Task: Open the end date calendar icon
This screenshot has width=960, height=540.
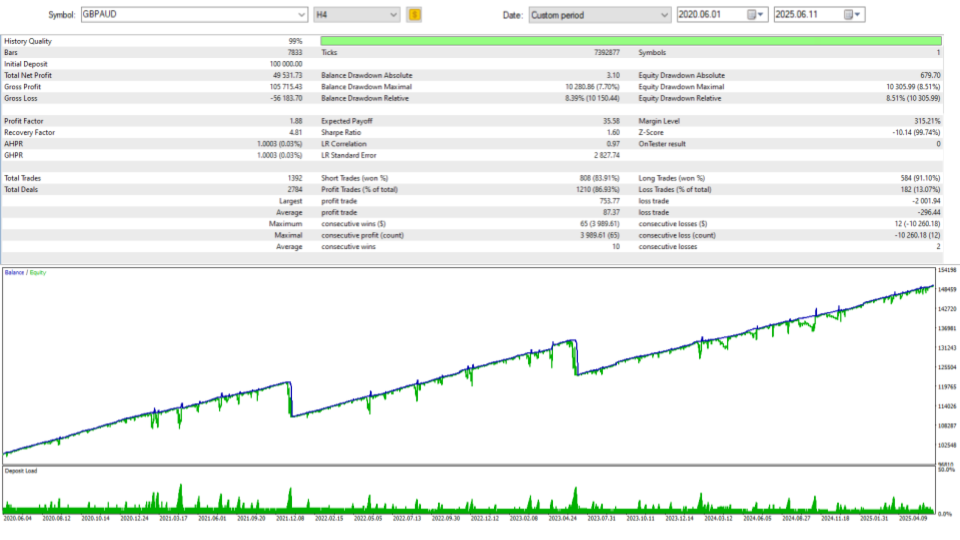Action: (848, 15)
